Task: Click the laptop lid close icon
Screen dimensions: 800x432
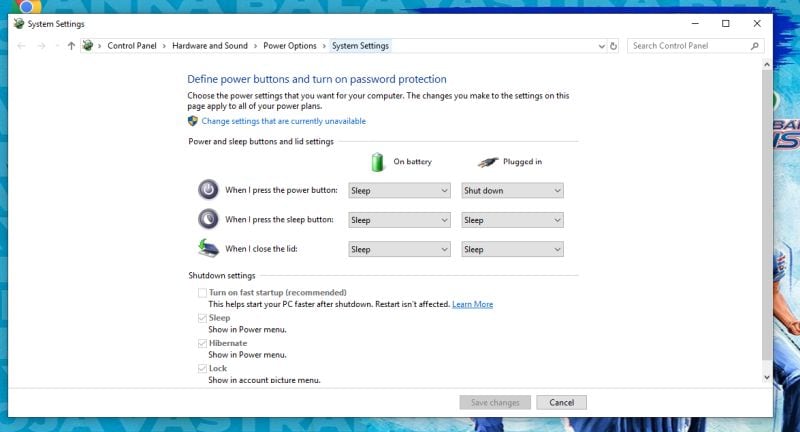Action: 207,249
